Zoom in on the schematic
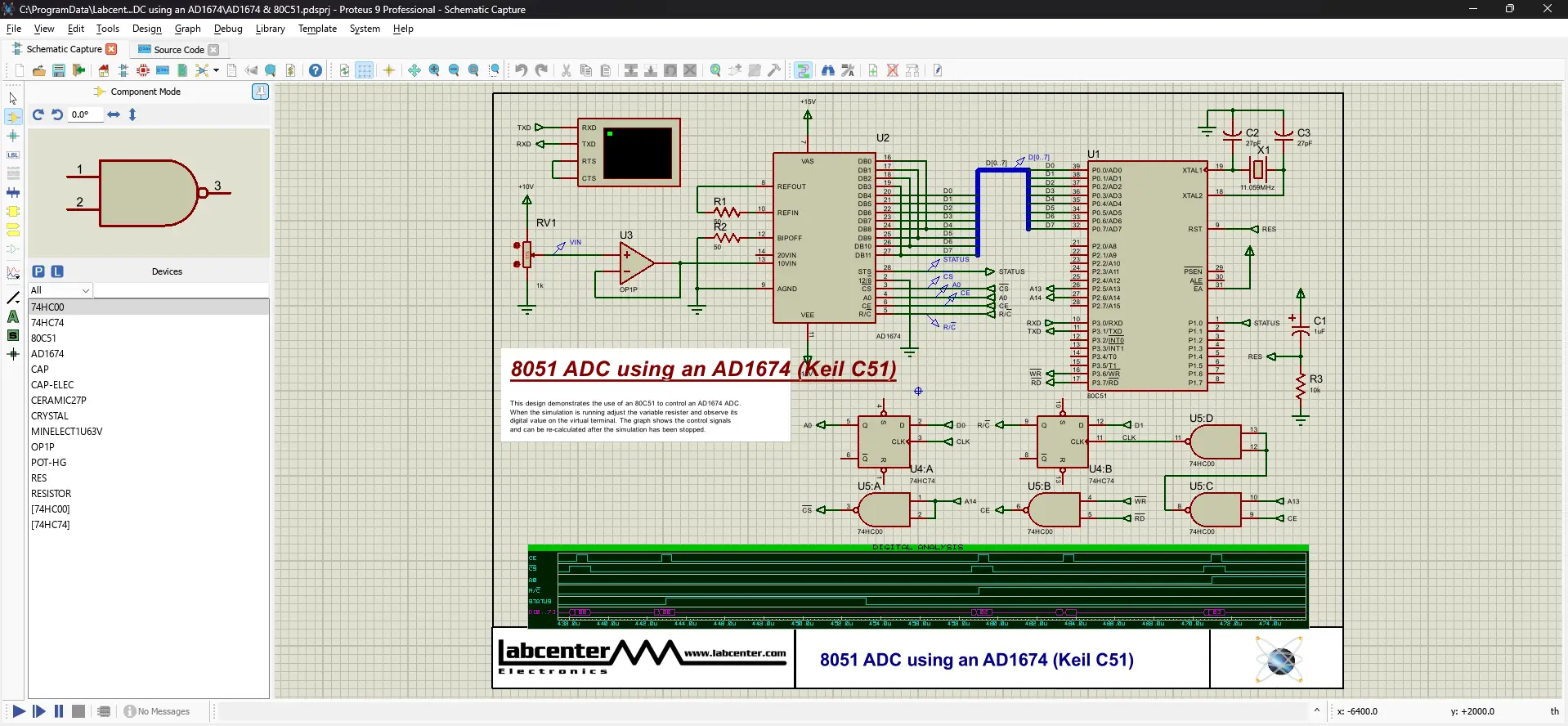 point(434,70)
